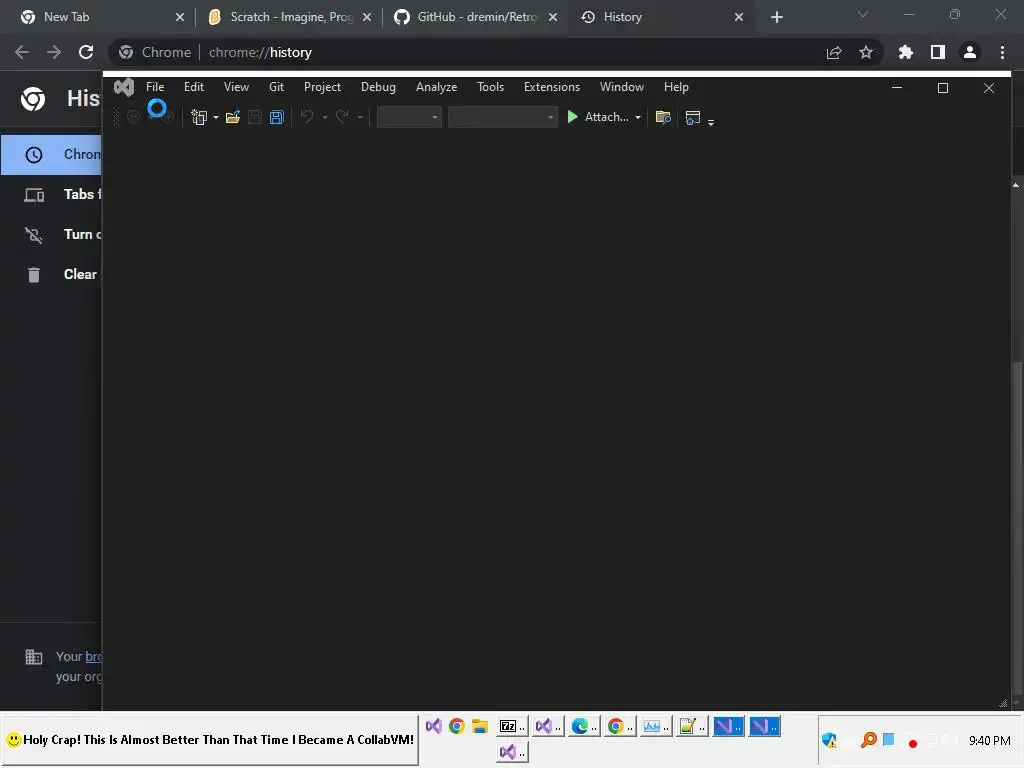Click the Holy Crap taskbar button
The height and width of the screenshot is (768, 1024).
(210, 740)
